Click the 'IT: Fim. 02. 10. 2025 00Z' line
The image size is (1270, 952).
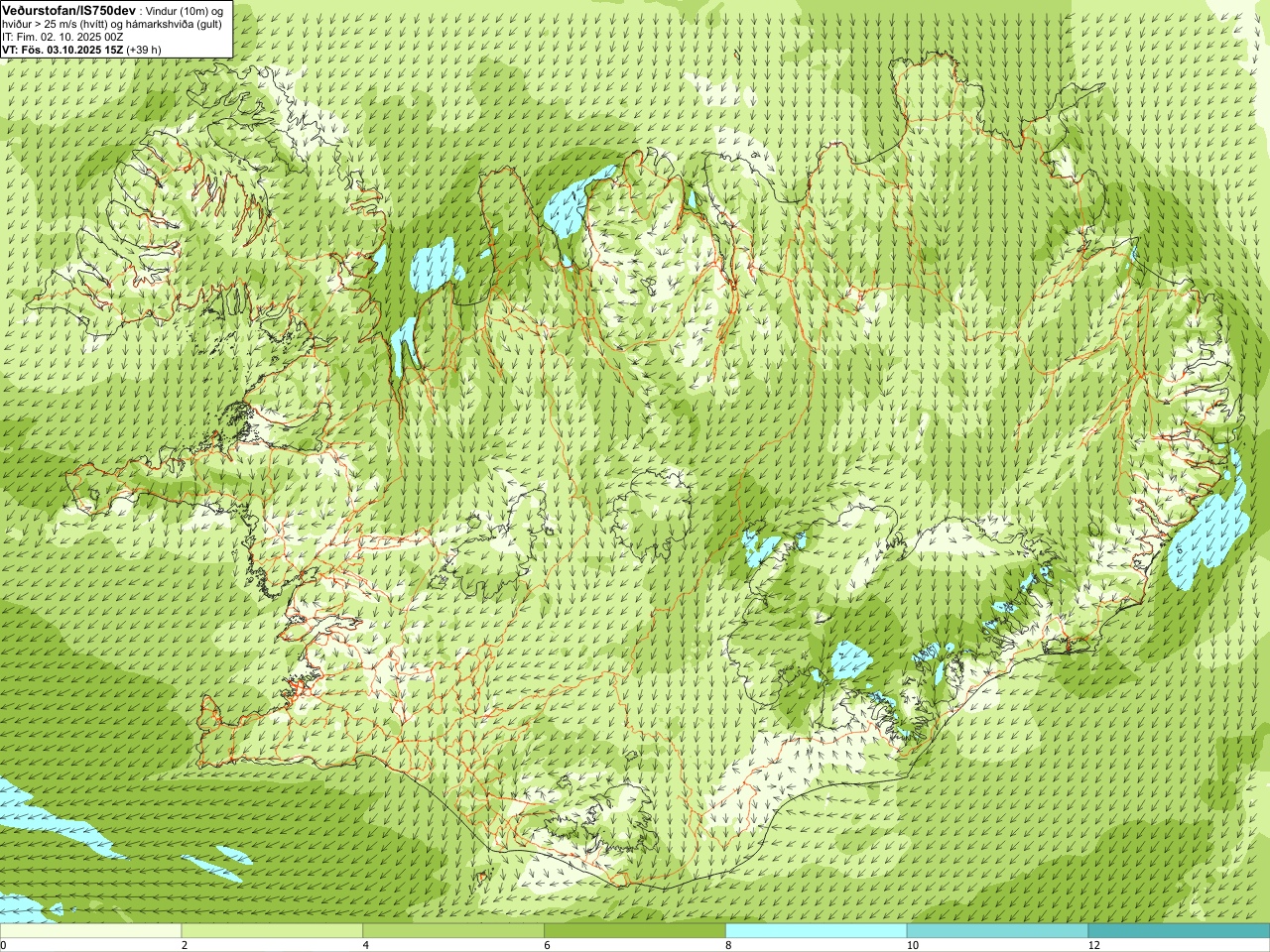click(x=63, y=37)
